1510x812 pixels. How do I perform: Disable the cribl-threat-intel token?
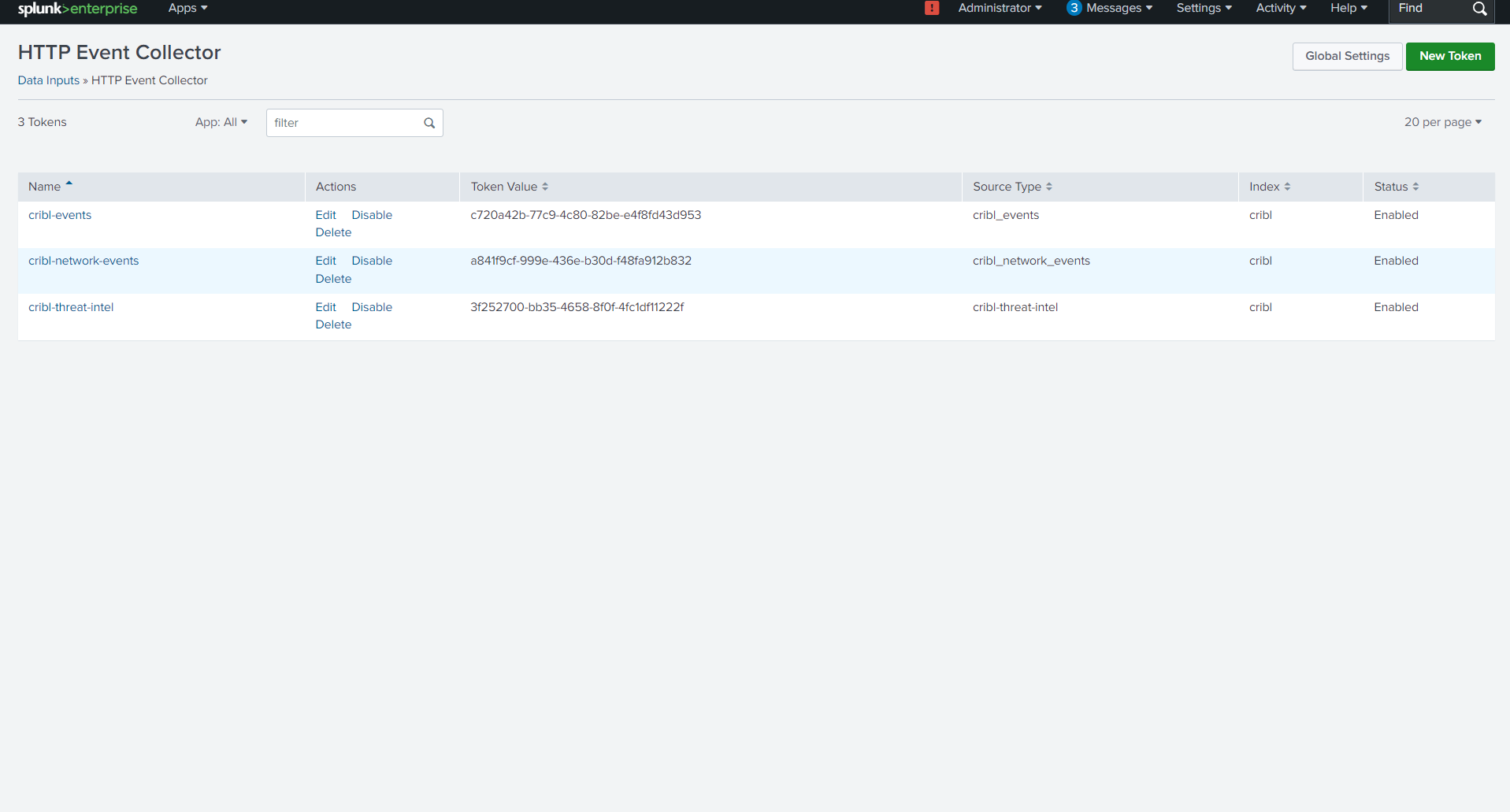point(372,307)
